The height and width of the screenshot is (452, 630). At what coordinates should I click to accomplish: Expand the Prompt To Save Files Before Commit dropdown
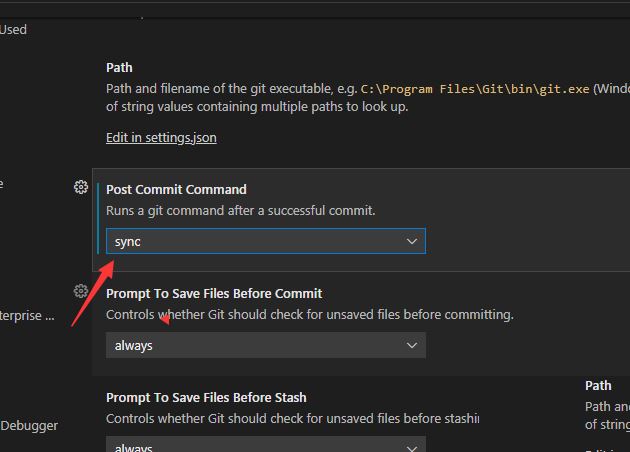click(265, 345)
